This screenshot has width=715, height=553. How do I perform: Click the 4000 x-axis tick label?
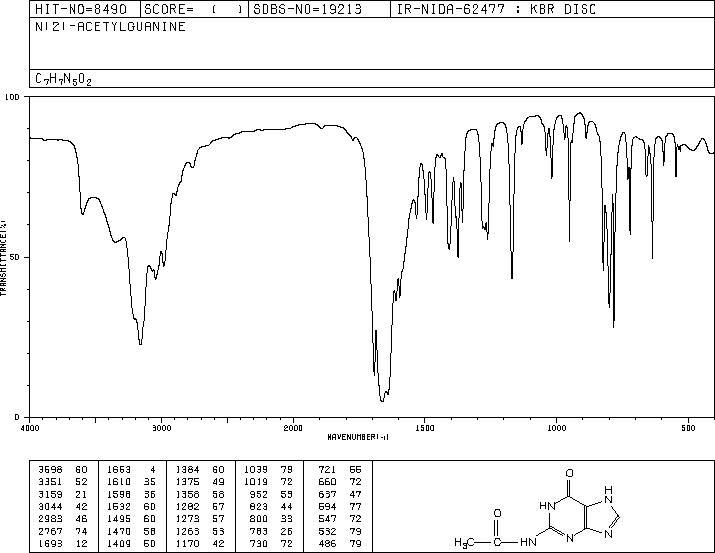coord(30,428)
